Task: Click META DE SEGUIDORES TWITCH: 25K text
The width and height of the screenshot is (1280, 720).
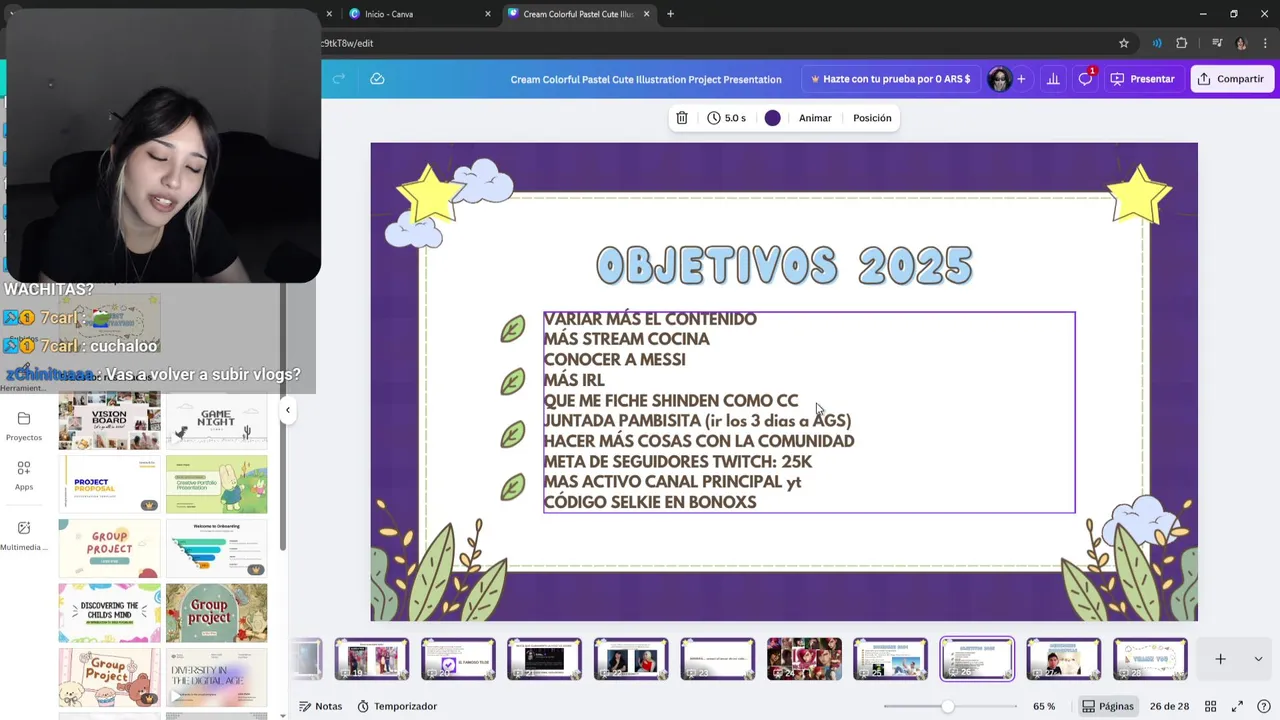Action: click(x=677, y=462)
